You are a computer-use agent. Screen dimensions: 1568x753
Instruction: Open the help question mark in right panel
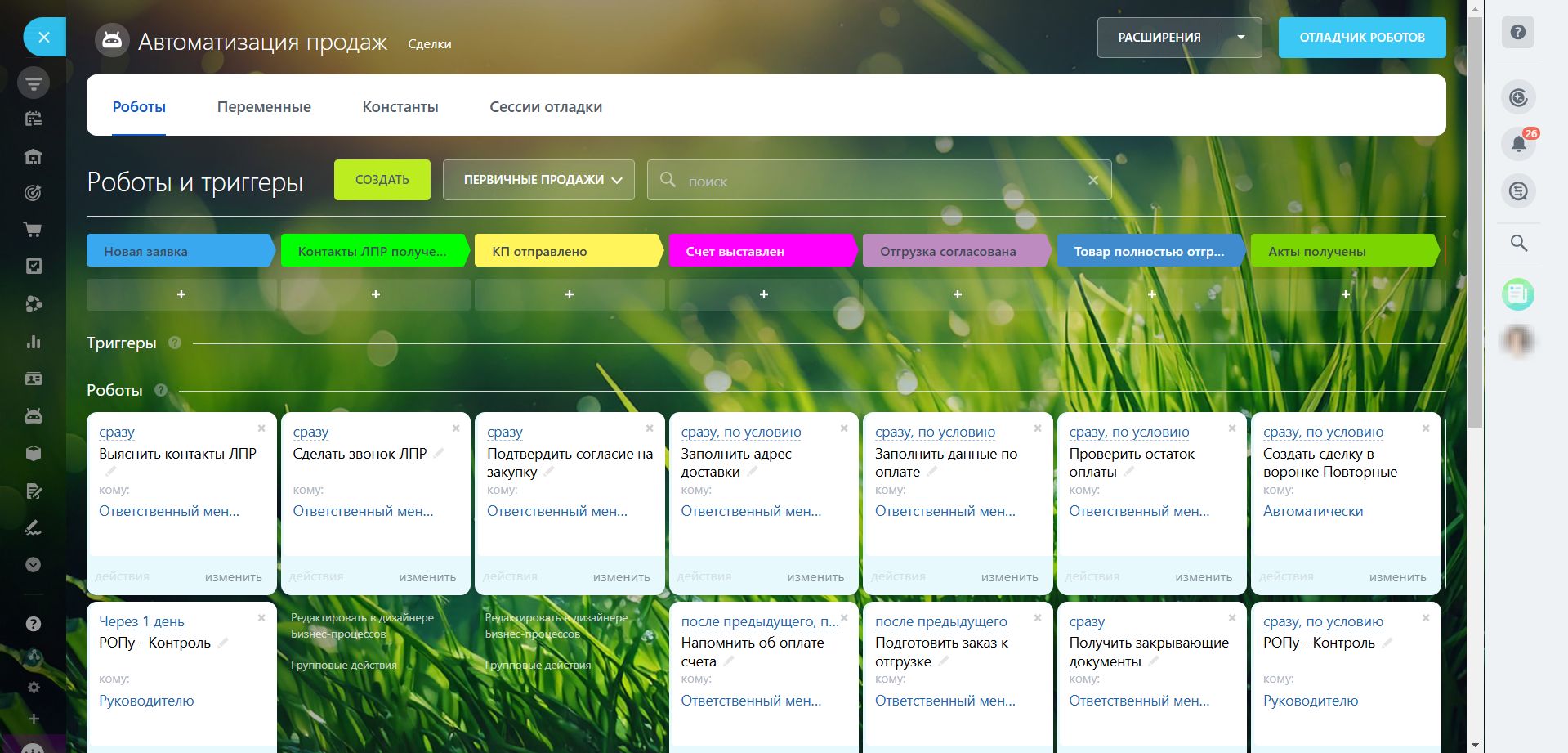pos(1517,33)
